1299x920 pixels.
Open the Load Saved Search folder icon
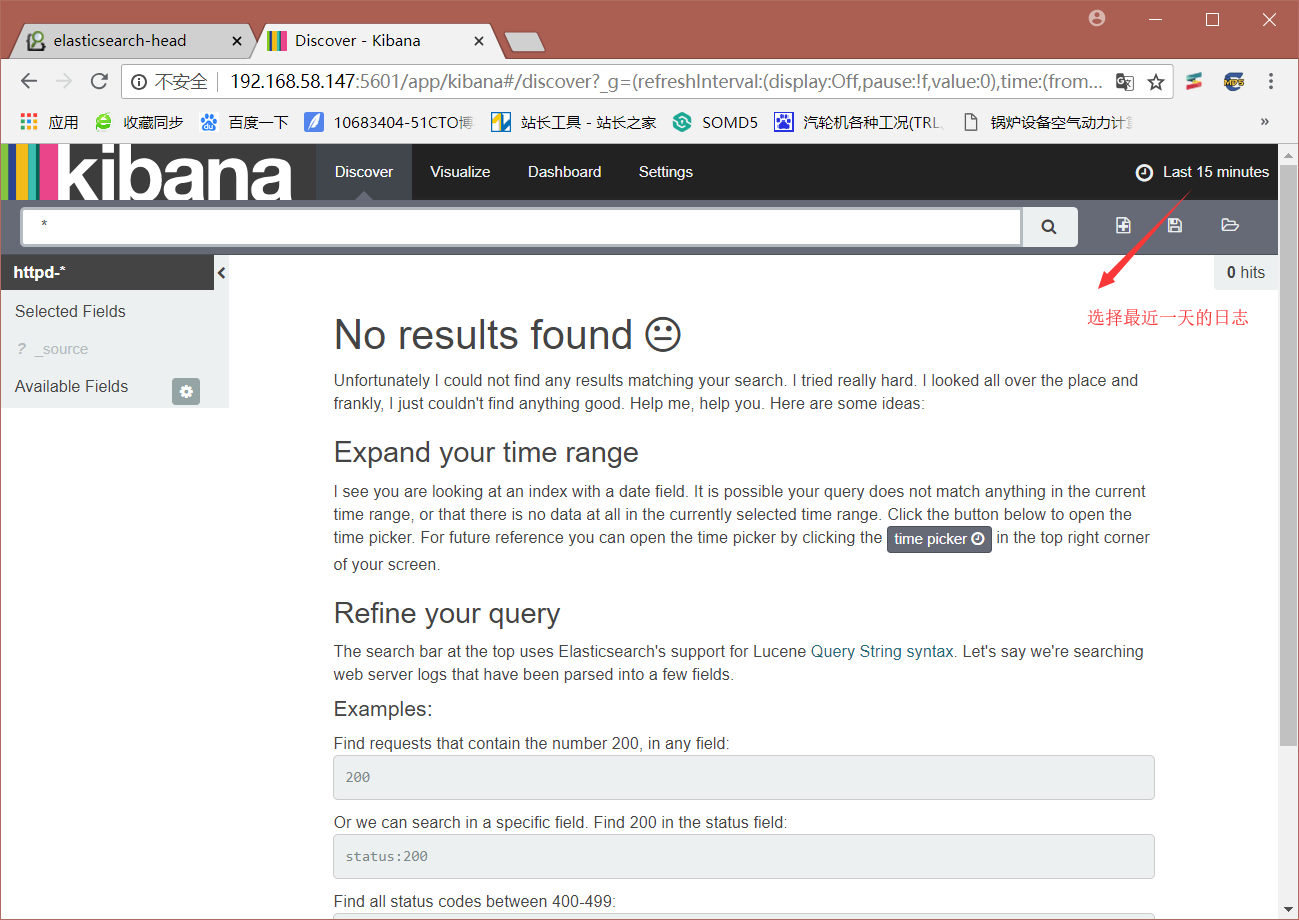point(1230,226)
